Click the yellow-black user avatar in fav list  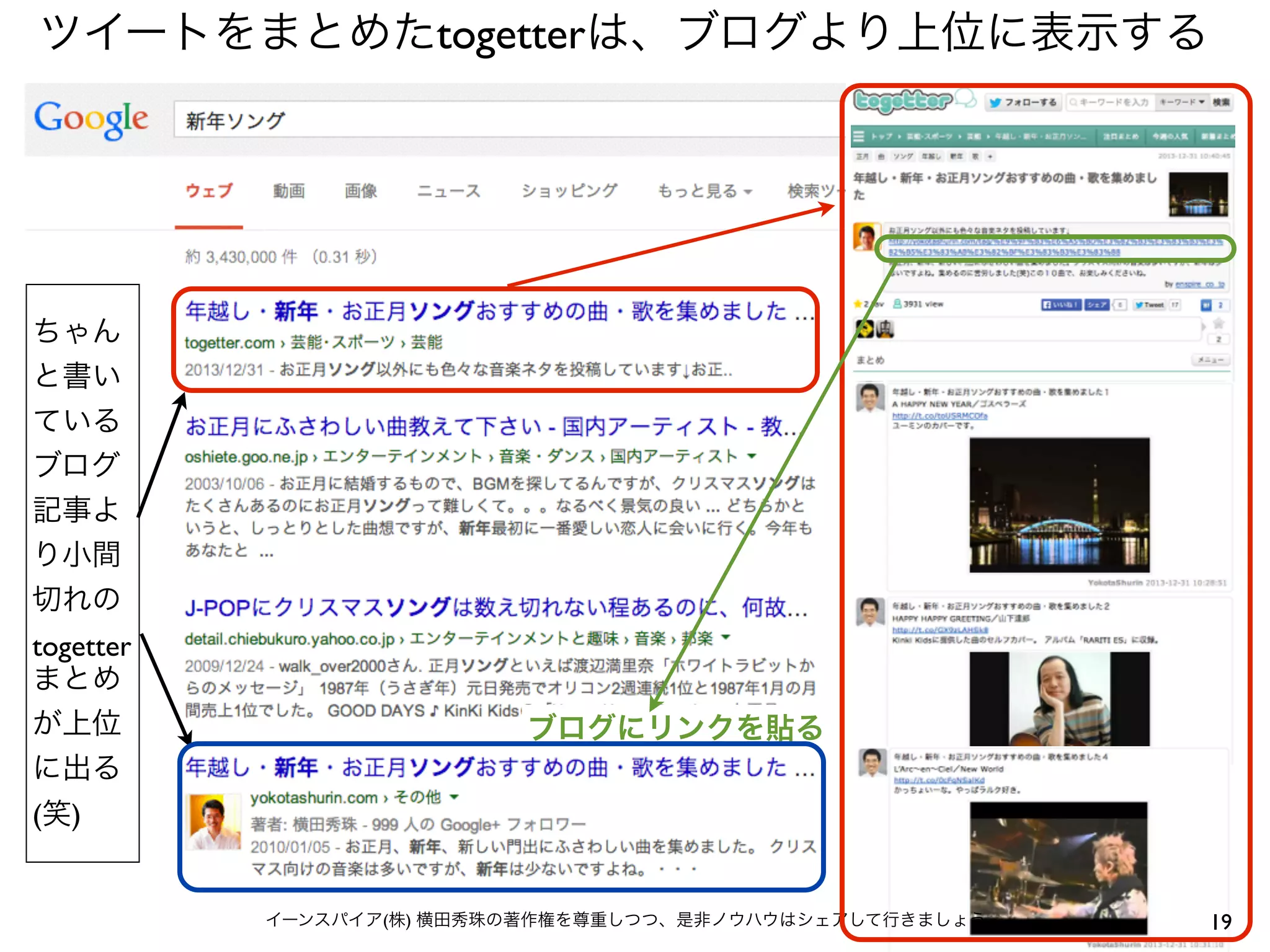(x=864, y=329)
